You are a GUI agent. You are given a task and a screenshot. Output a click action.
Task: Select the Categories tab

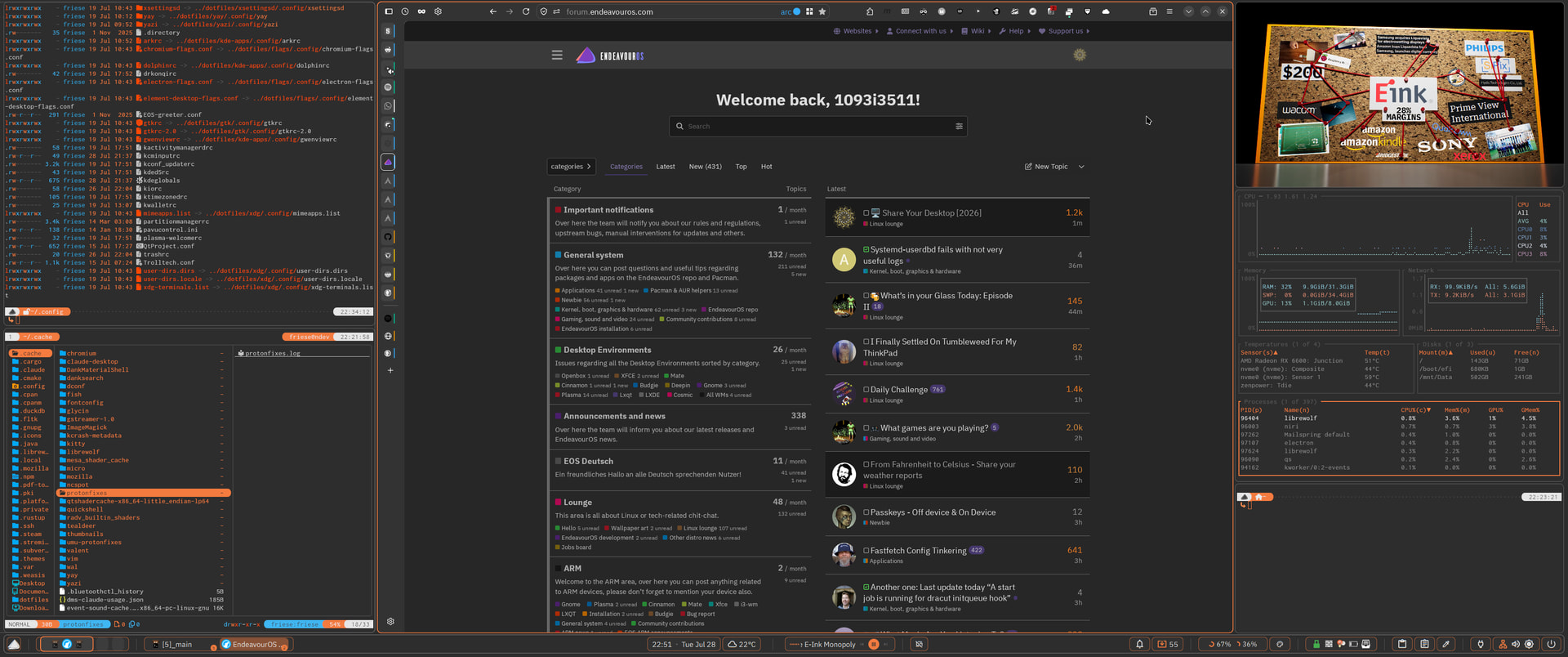click(626, 167)
